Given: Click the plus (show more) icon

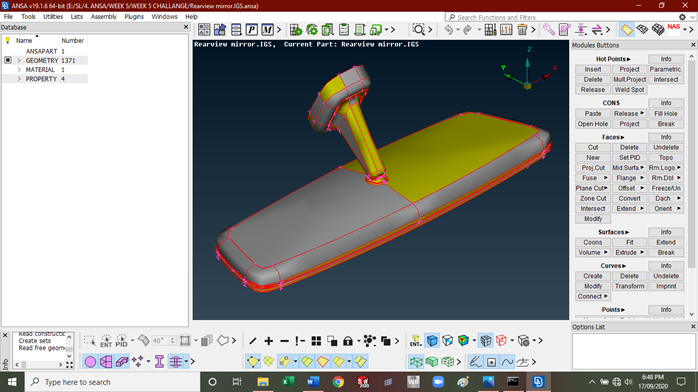Looking at the screenshot, I should [x=268, y=341].
